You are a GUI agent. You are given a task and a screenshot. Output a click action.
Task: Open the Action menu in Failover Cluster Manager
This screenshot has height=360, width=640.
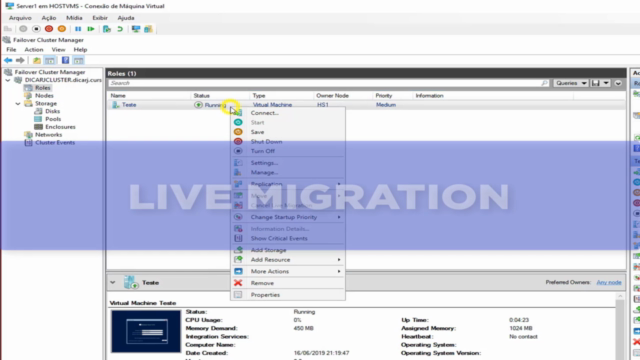tap(34, 49)
